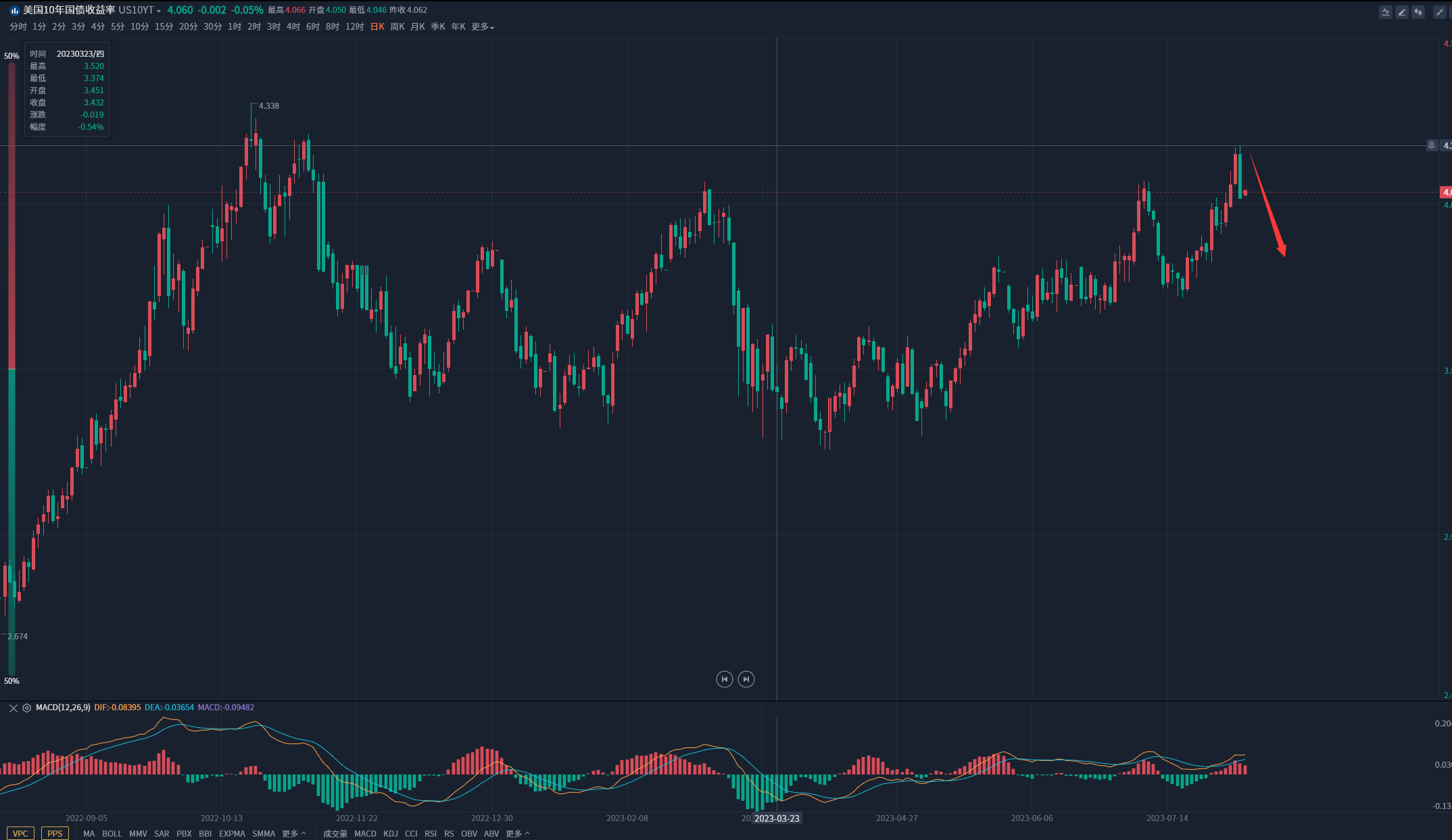This screenshot has width=1452, height=840.
Task: Click the price alert bell icon
Action: point(1431,145)
